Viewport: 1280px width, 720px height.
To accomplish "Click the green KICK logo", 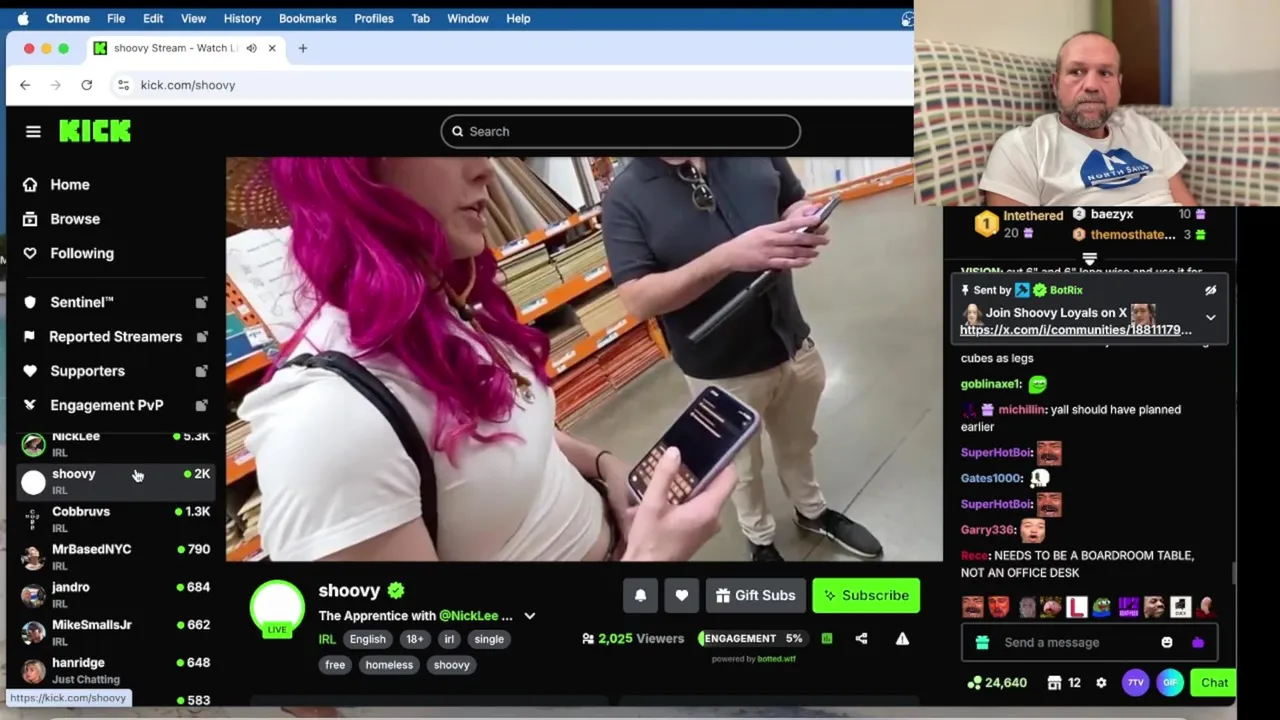I will [95, 131].
